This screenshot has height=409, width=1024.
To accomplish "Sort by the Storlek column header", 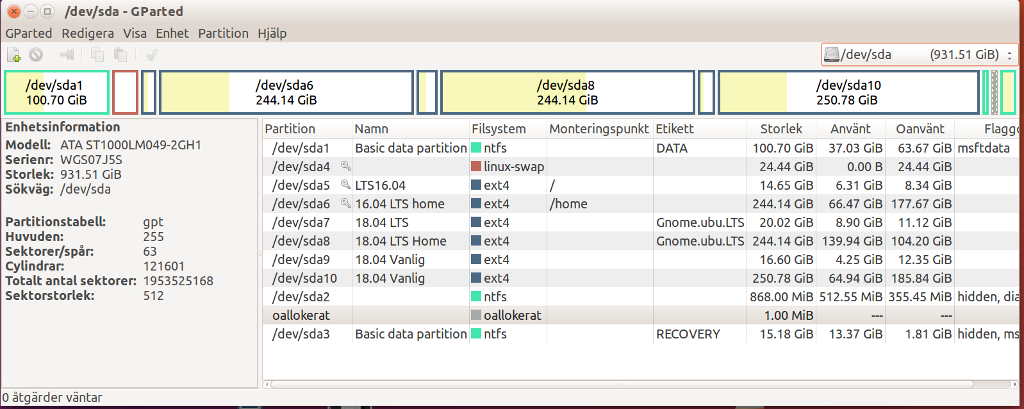I will tap(781, 129).
